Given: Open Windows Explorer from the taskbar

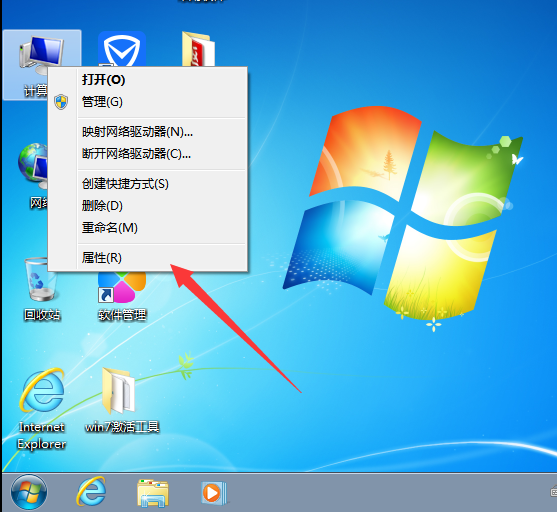Looking at the screenshot, I should pos(153,493).
